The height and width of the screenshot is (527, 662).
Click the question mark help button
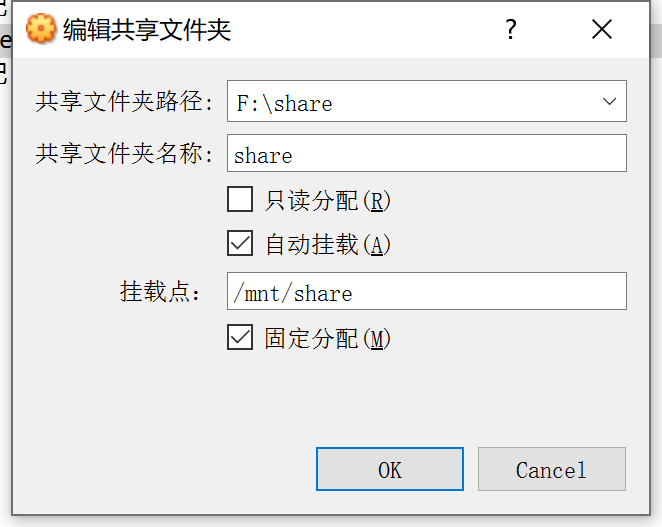(x=510, y=30)
